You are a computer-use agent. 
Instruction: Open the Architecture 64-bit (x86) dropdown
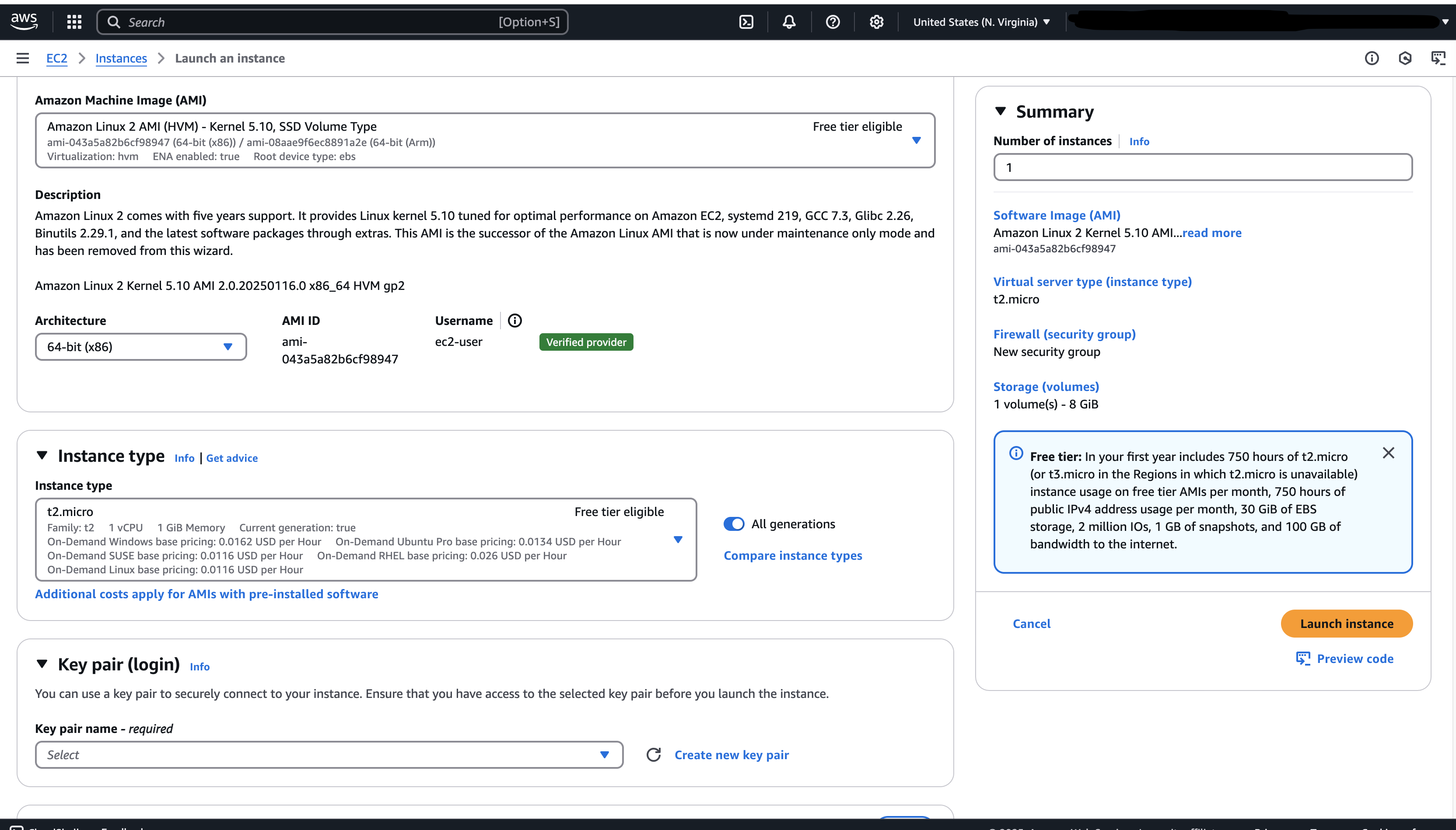[x=141, y=347]
